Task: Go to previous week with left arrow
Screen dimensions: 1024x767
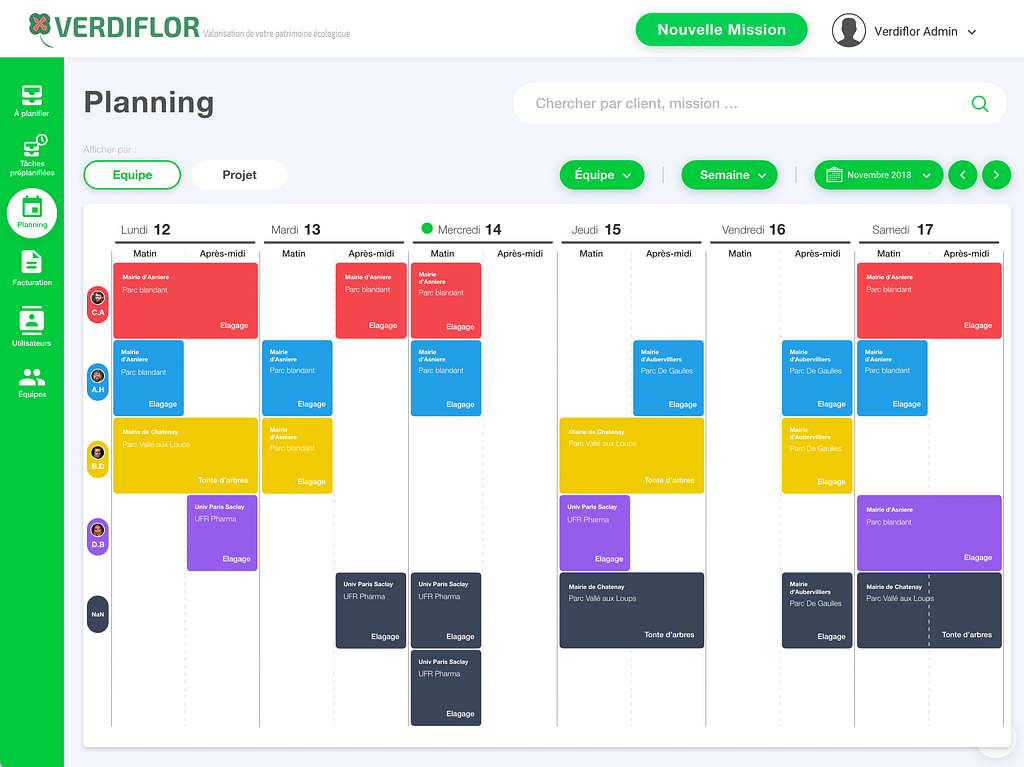Action: tap(962, 175)
